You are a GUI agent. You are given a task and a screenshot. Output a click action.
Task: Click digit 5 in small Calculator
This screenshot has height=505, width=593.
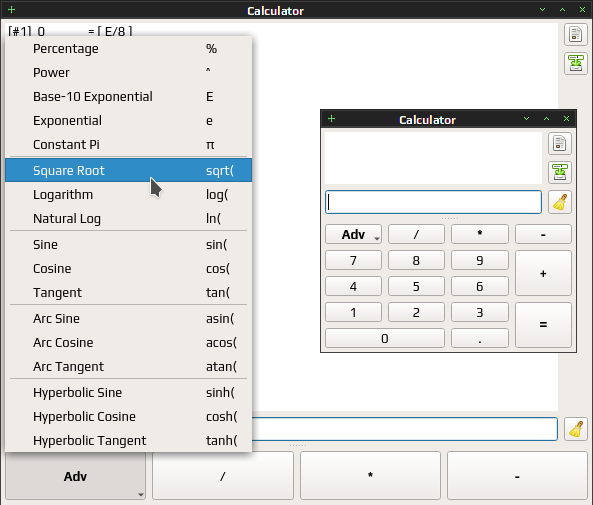416,286
